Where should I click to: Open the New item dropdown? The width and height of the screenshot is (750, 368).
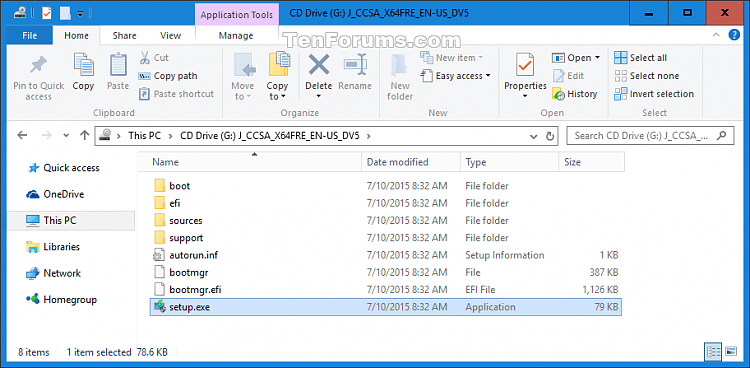[x=480, y=58]
